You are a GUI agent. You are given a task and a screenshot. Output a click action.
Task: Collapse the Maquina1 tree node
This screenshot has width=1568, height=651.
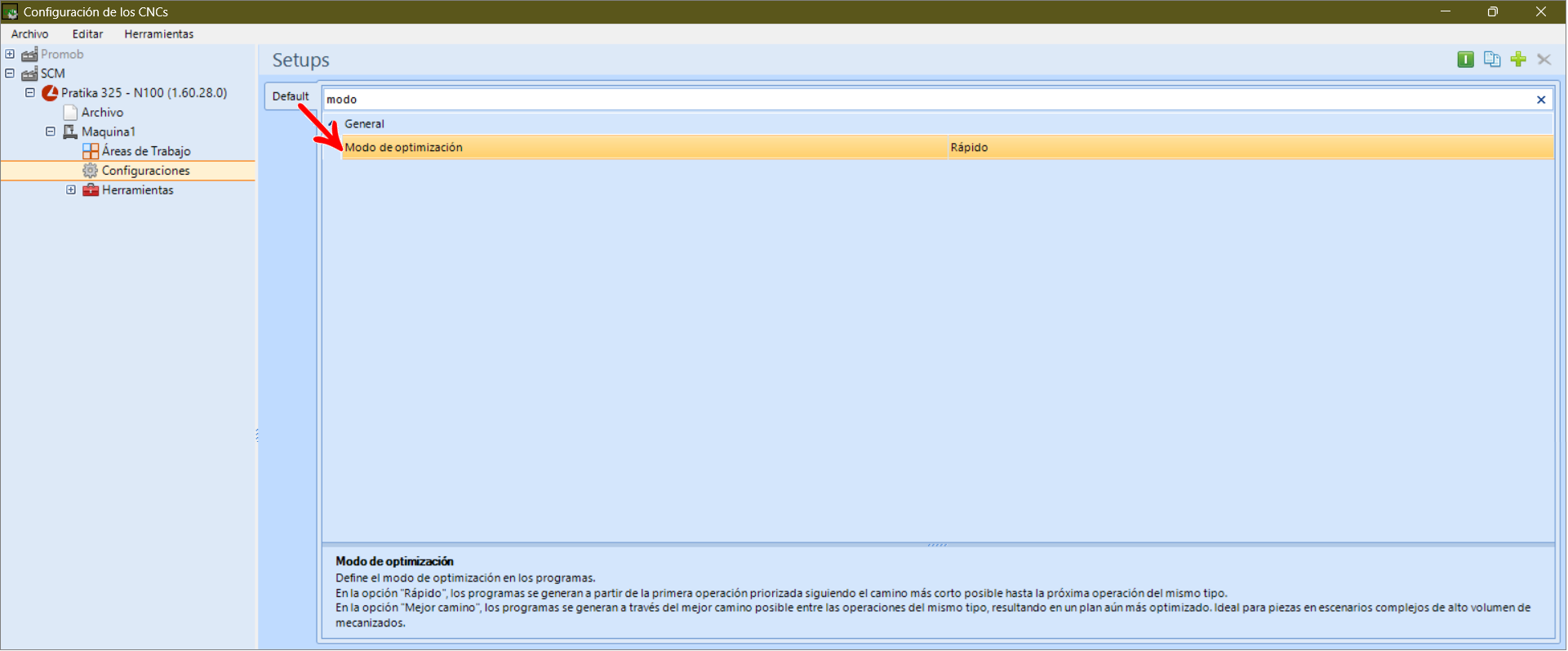point(51,132)
